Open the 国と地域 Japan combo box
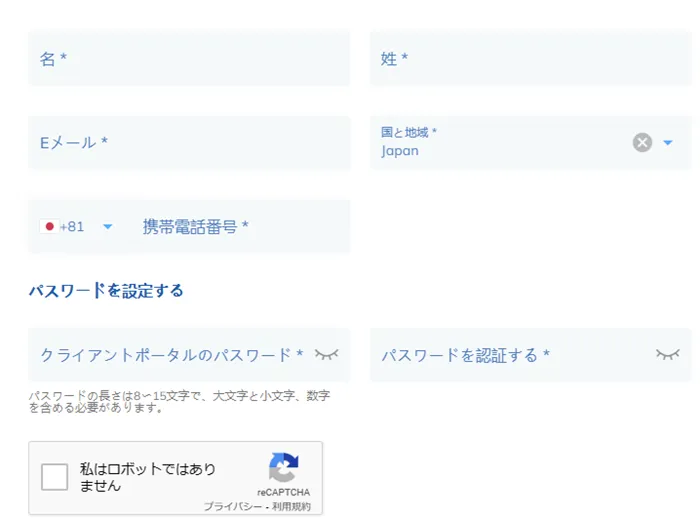Image resolution: width=700 pixels, height=518 pixels. click(x=531, y=142)
